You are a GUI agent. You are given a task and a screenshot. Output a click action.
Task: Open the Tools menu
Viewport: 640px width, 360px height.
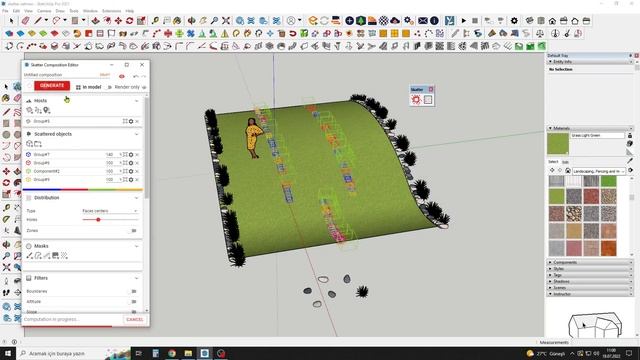click(74, 11)
